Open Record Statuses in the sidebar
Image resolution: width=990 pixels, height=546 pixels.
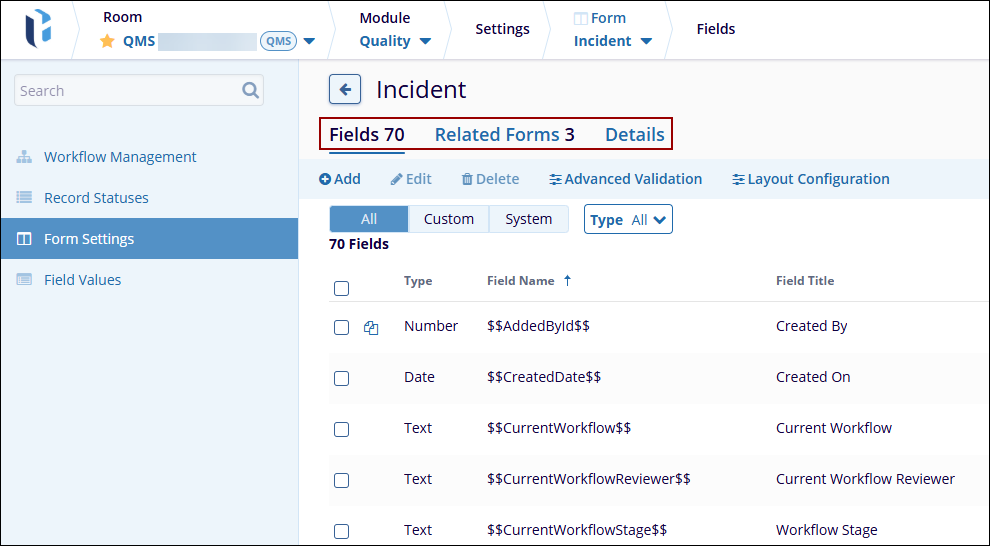96,198
